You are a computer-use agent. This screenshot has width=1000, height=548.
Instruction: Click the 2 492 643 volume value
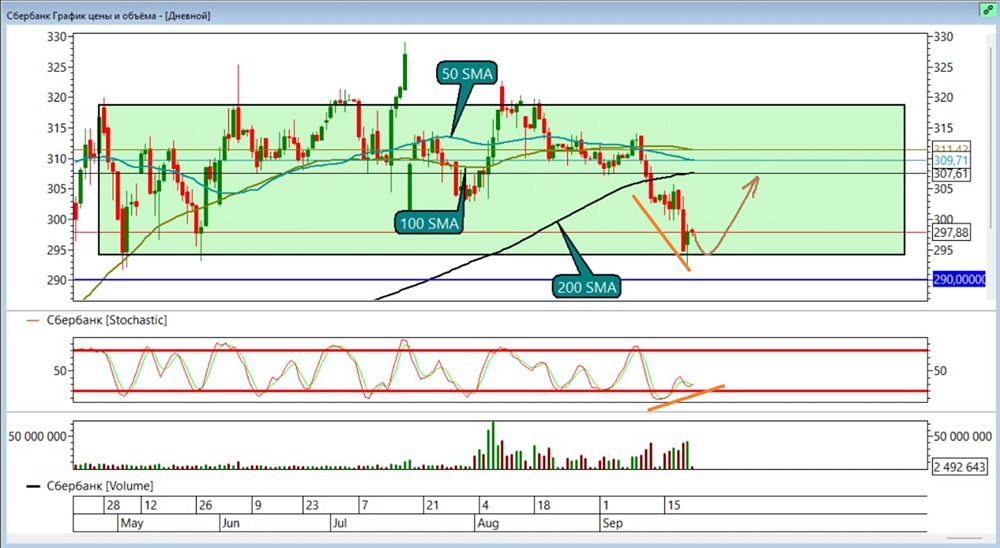pyautogui.click(x=960, y=467)
